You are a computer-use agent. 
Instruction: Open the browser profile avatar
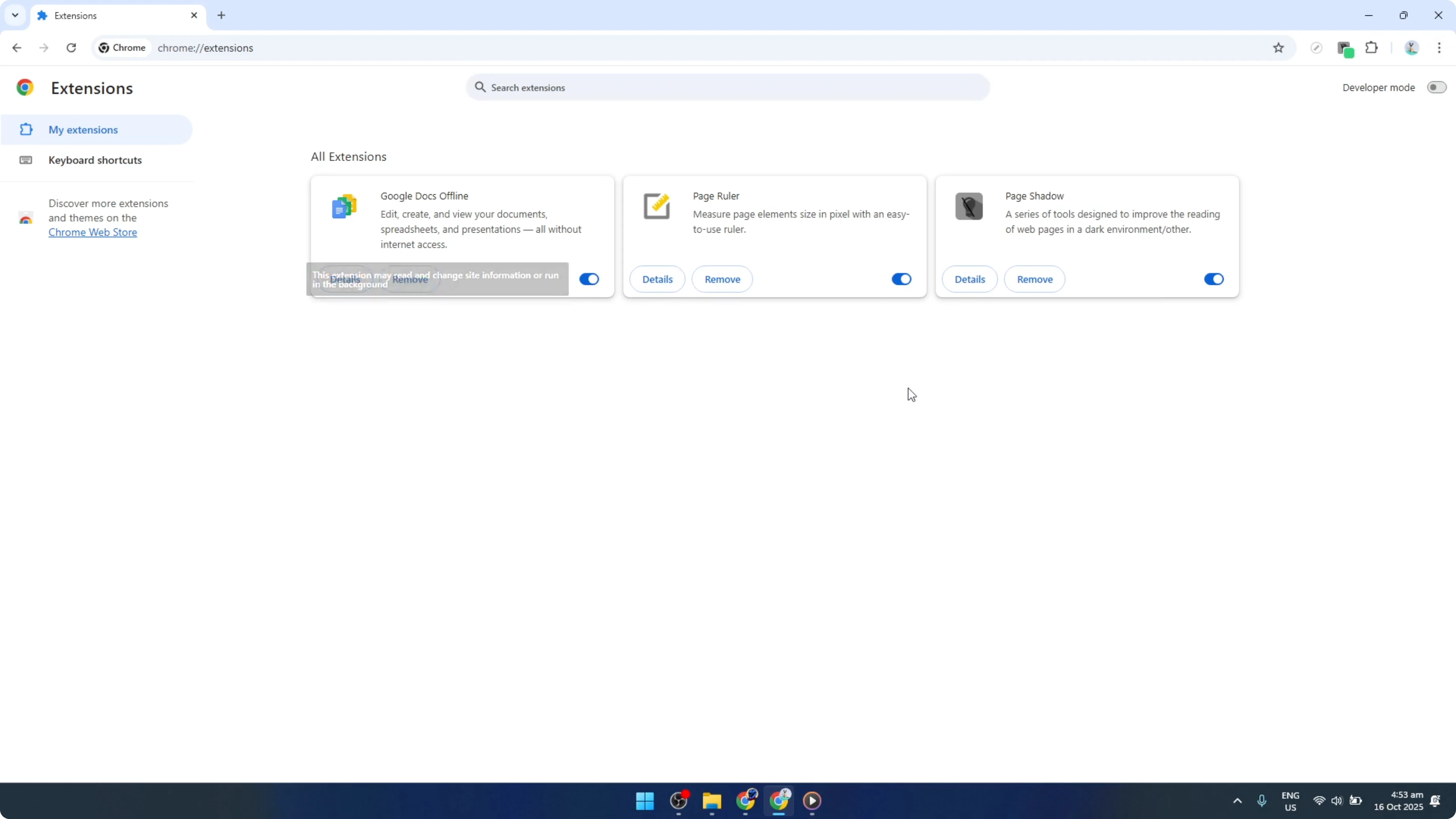point(1411,48)
